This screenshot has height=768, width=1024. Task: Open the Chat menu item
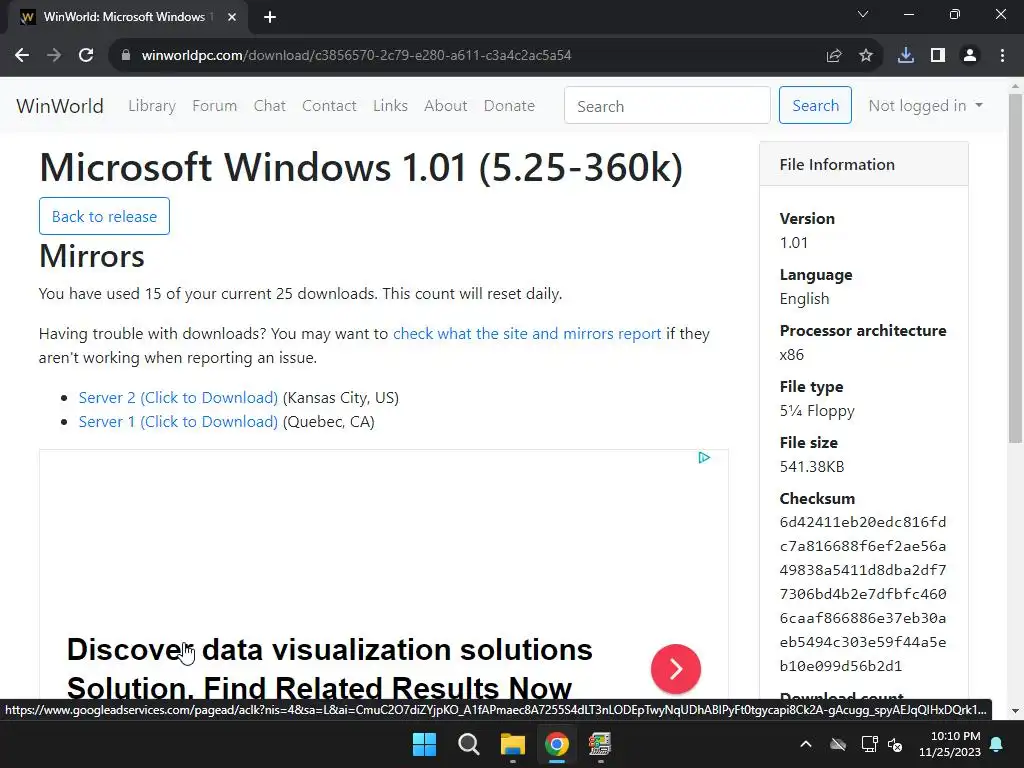click(x=270, y=105)
